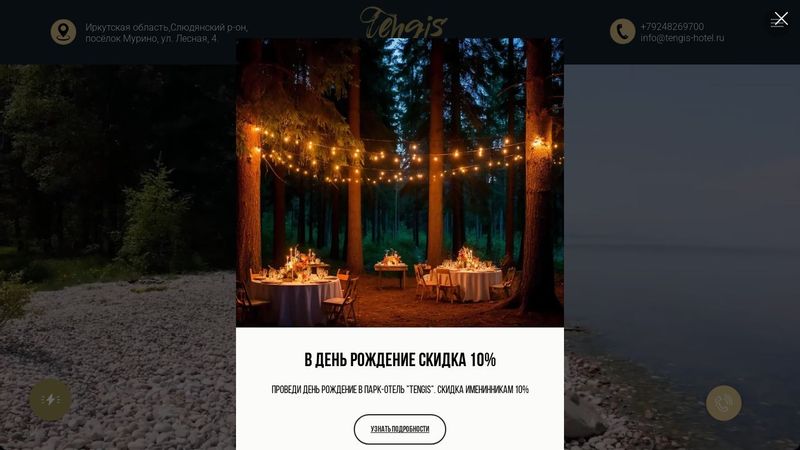Call the number +79248269700
Screen dimensions: 800x450
(x=672, y=27)
